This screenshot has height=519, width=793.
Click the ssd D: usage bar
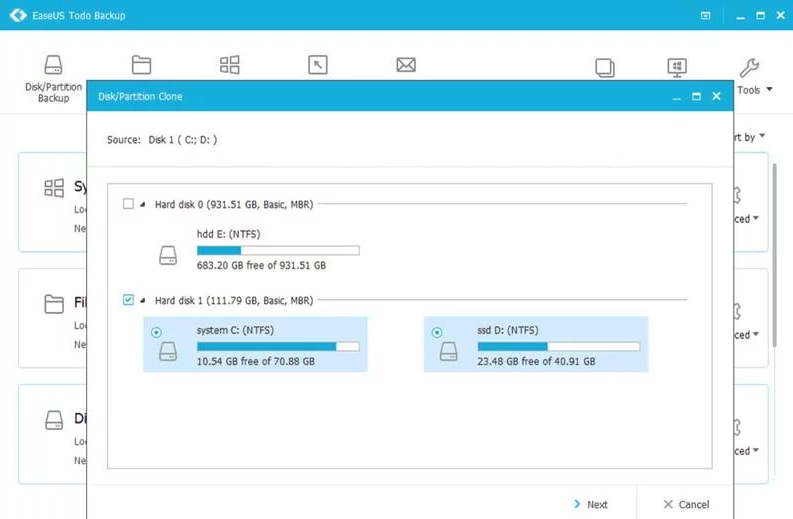[x=559, y=346]
